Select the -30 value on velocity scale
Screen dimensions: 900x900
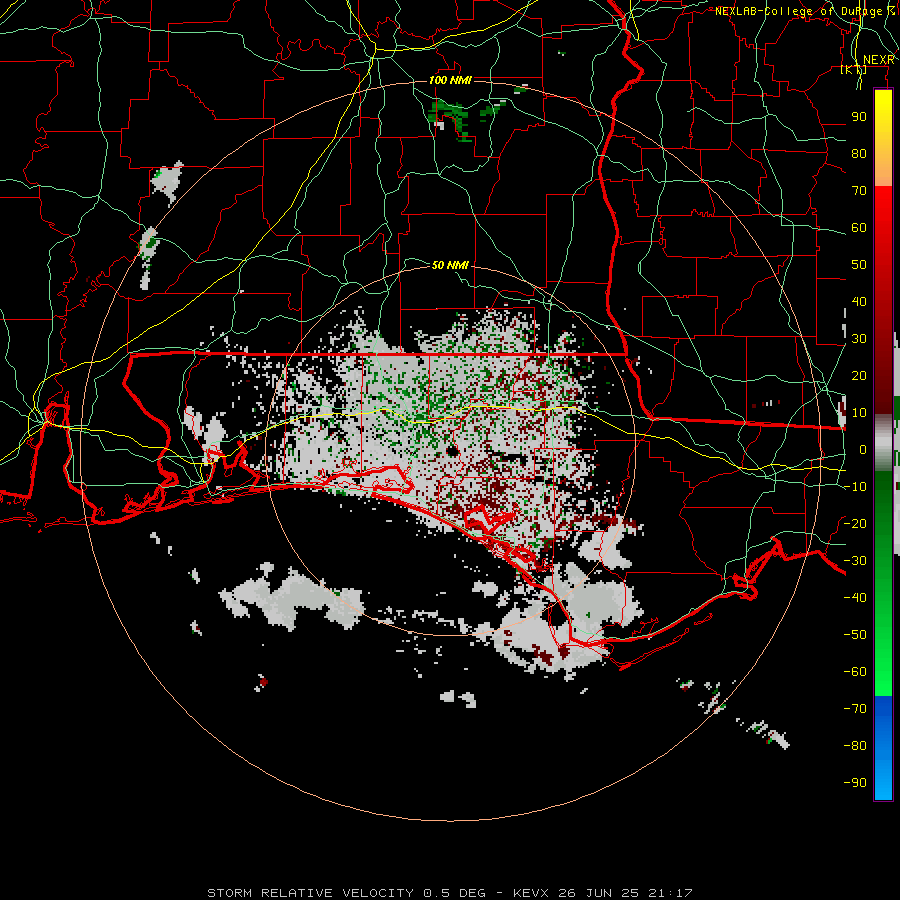855,561
